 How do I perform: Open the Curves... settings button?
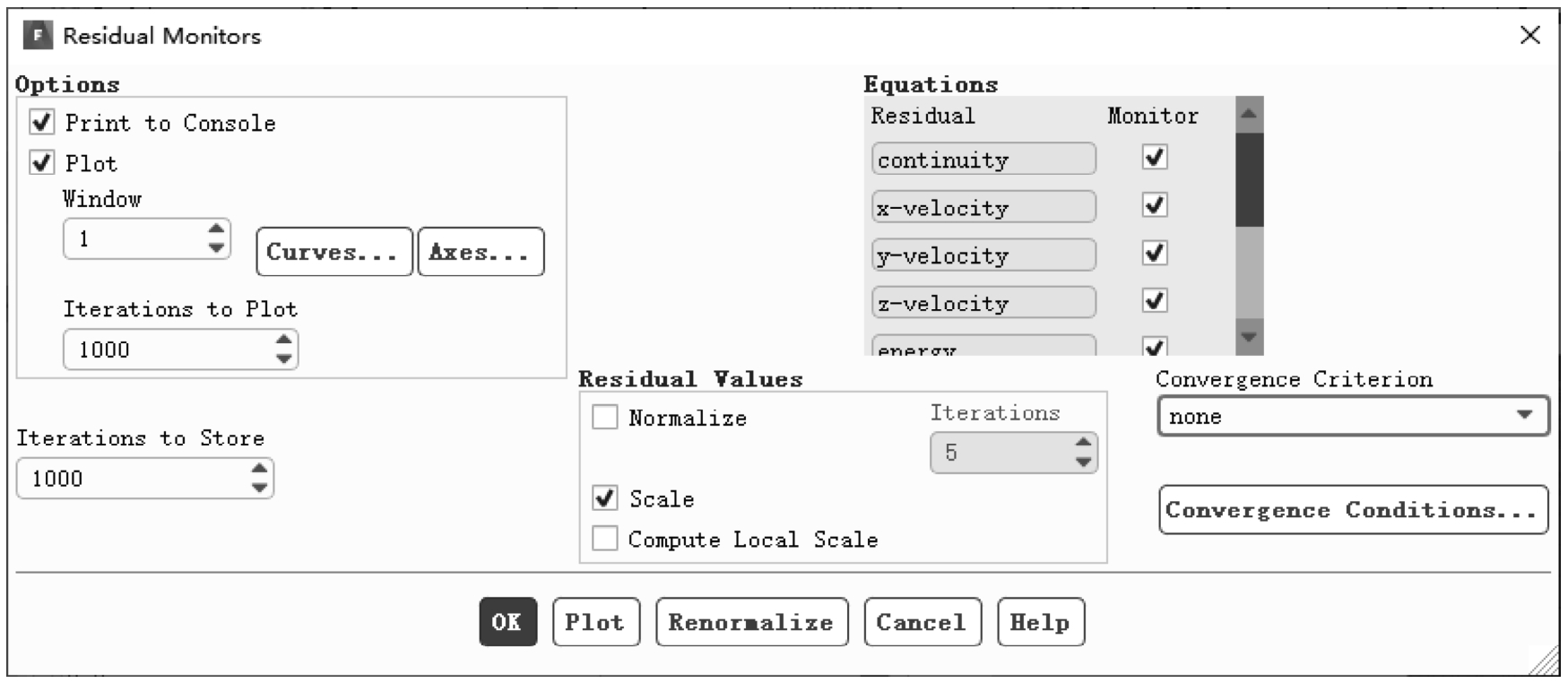(x=334, y=252)
